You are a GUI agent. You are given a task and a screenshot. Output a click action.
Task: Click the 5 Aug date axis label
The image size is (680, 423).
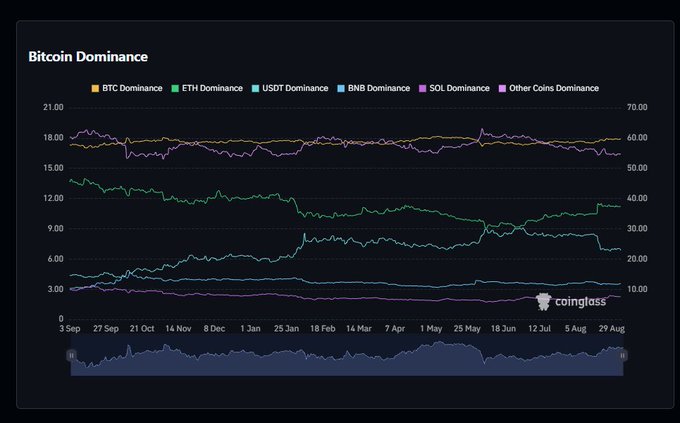575,329
